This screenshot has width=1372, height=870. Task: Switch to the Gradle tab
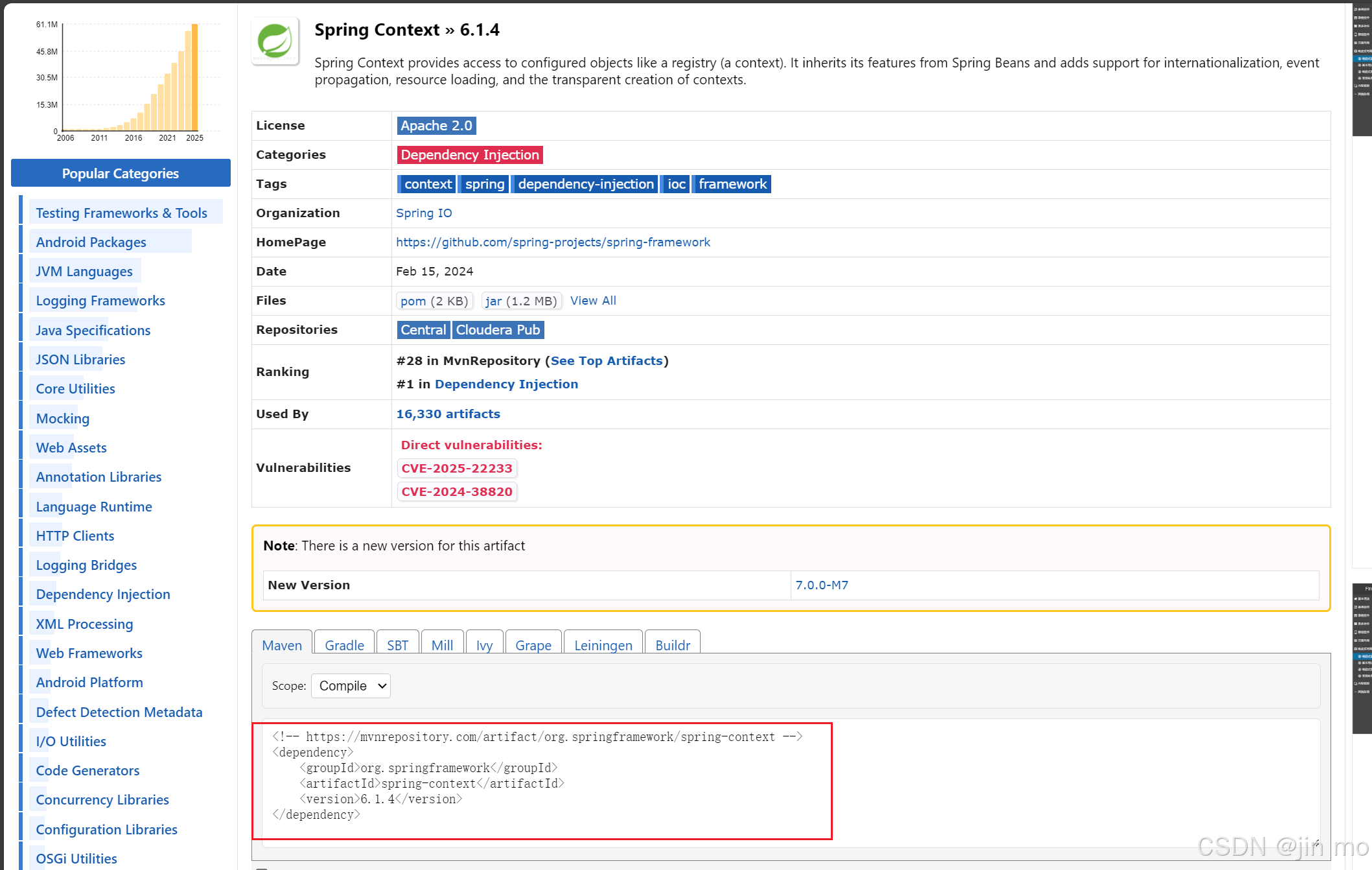click(x=344, y=645)
